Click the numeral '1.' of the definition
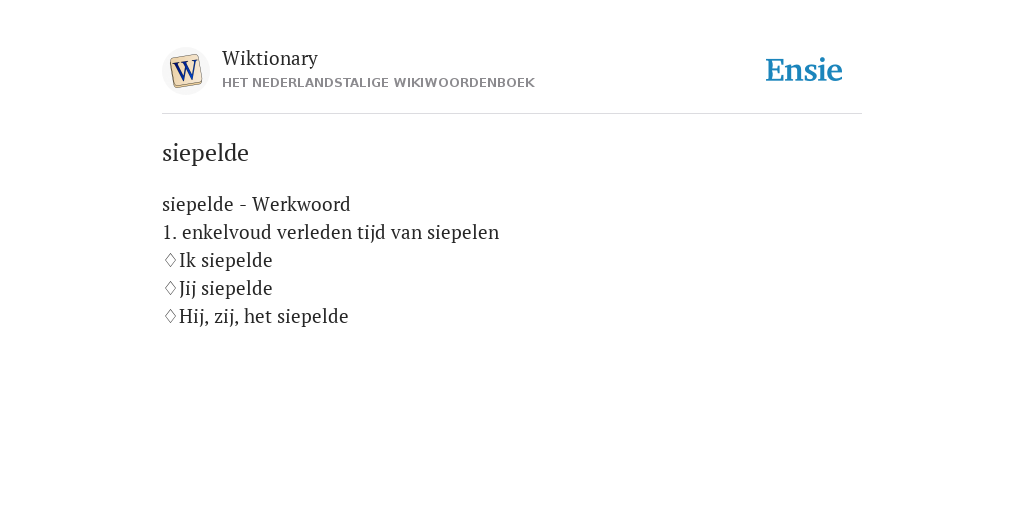The height and width of the screenshot is (512, 1024). 170,232
